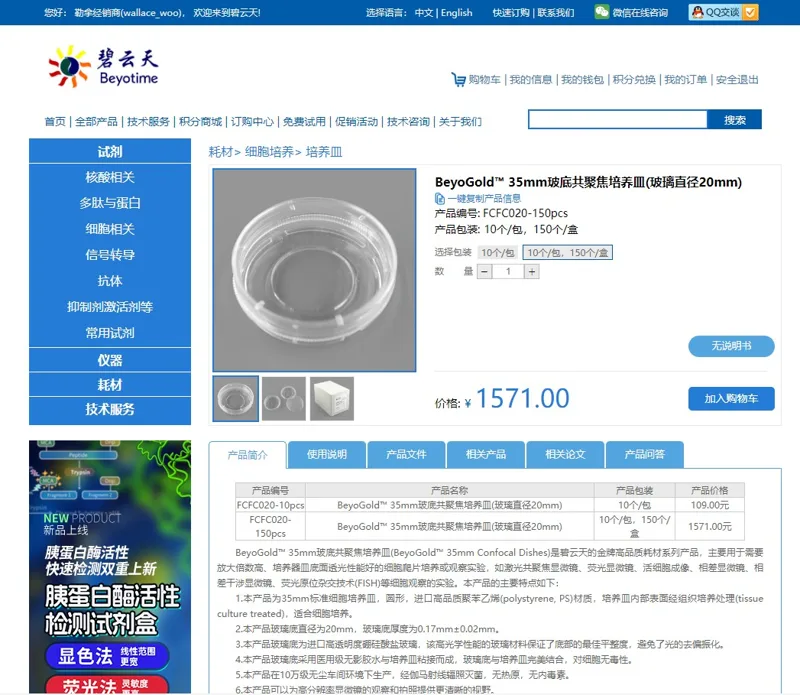This screenshot has height=695, width=800.
Task: Open 细胞相关 in the sidebar
Action: tap(110, 229)
